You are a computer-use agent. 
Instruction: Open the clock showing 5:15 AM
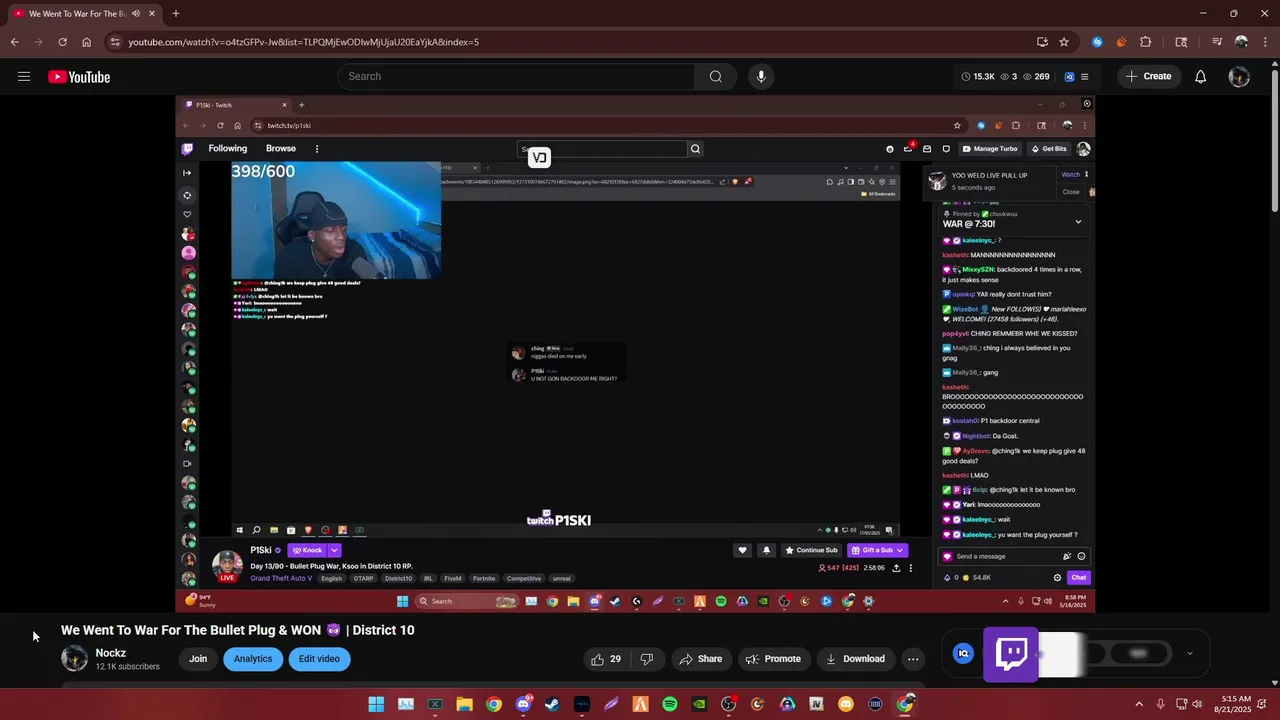pyautogui.click(x=1235, y=704)
